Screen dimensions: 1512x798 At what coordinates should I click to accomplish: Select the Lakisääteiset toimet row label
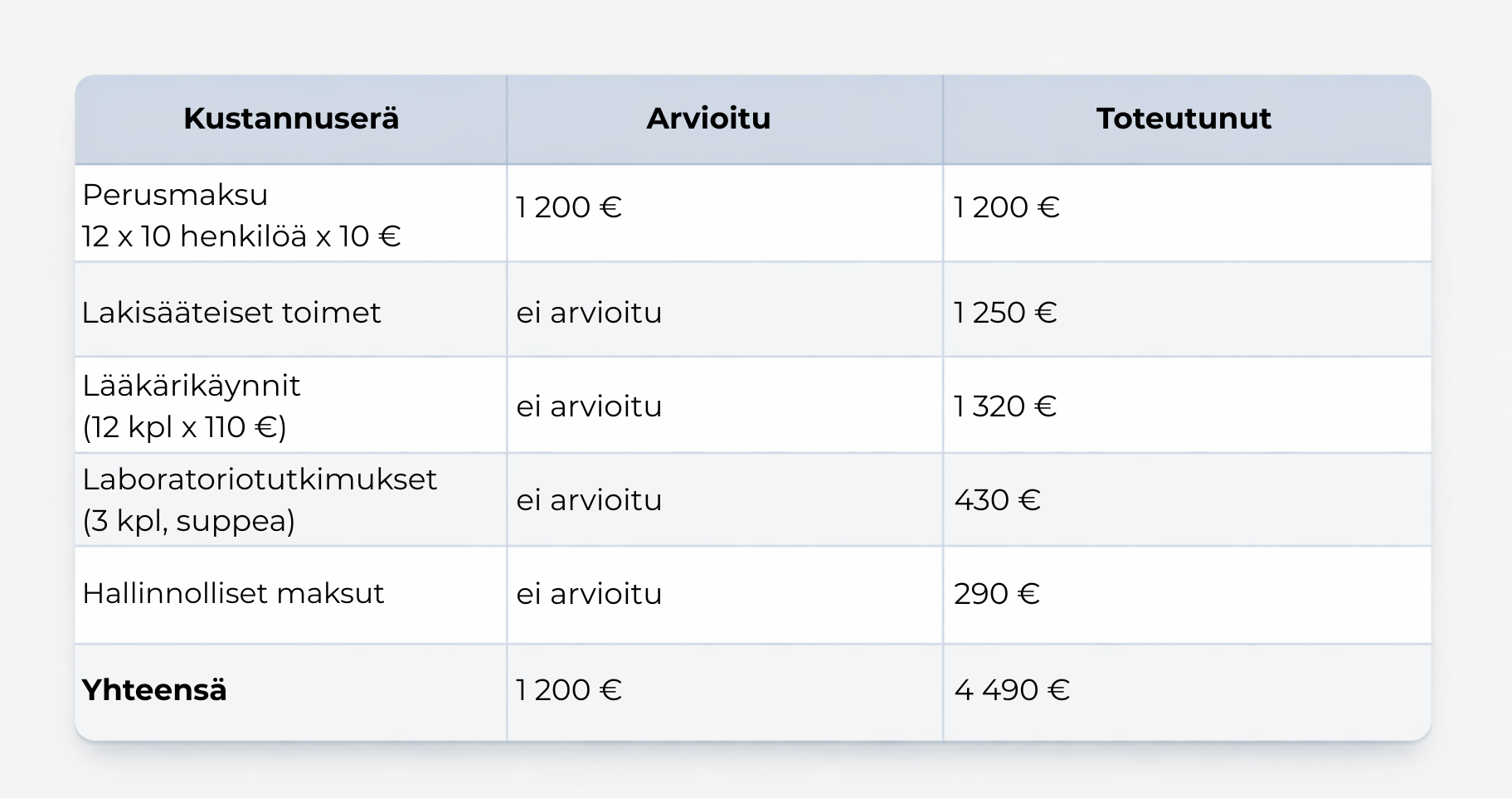[231, 313]
